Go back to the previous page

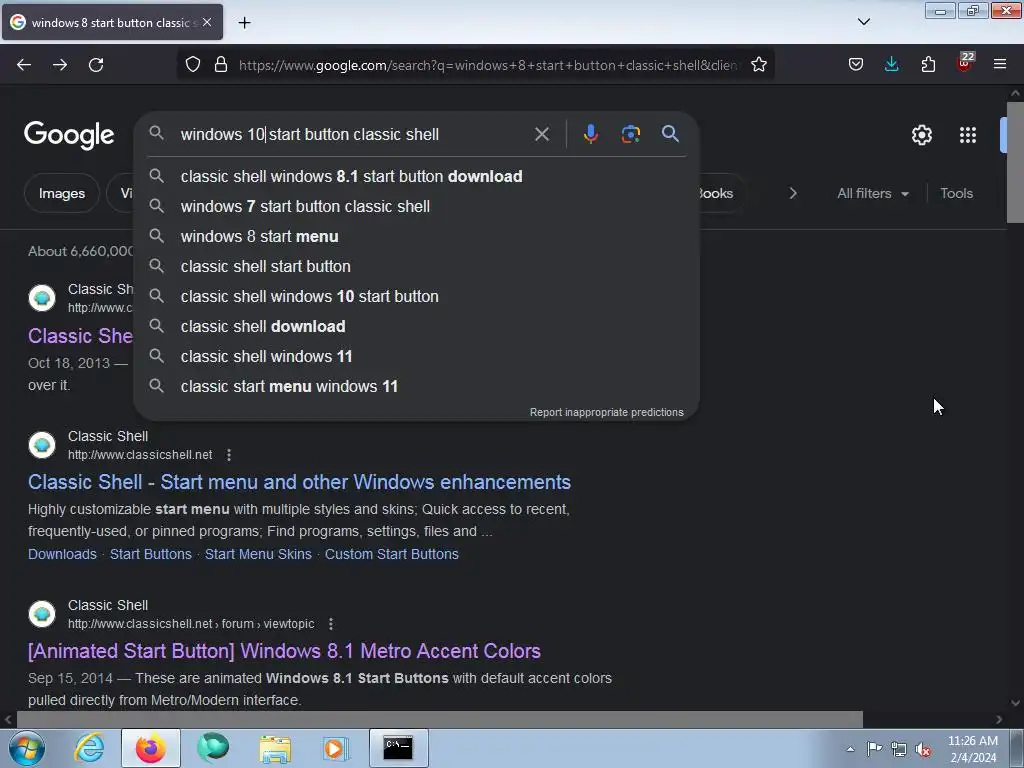[x=24, y=65]
